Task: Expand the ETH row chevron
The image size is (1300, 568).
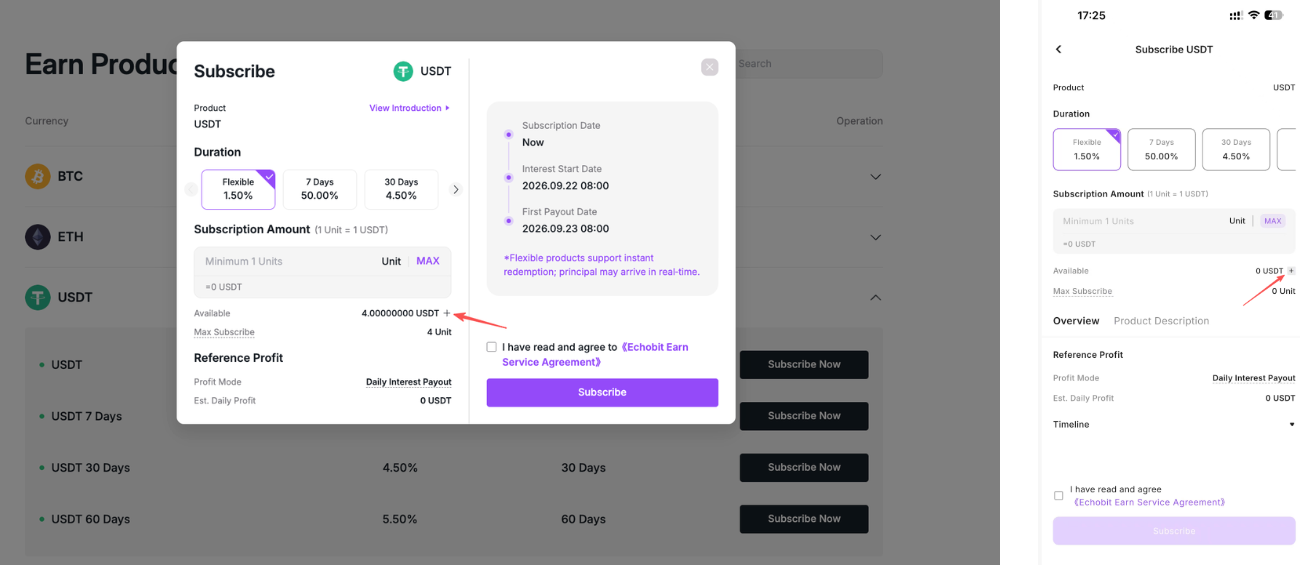Action: [x=876, y=238]
